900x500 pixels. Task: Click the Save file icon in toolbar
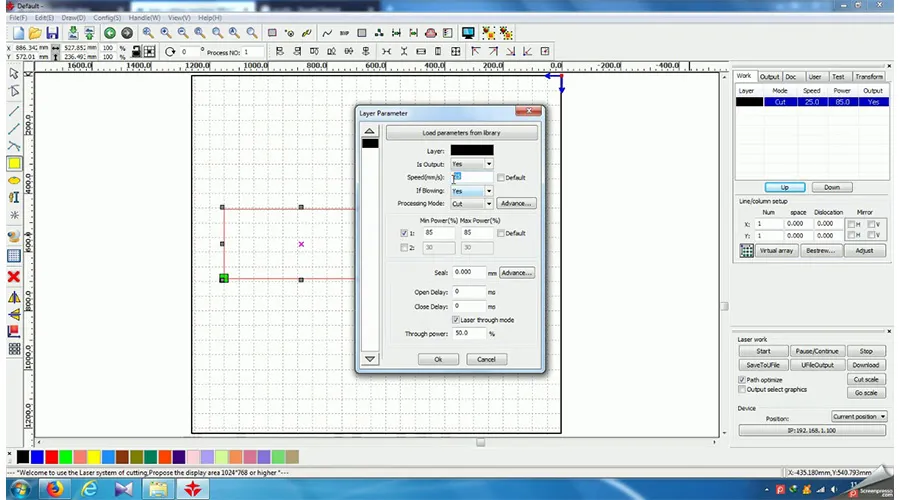pos(52,33)
